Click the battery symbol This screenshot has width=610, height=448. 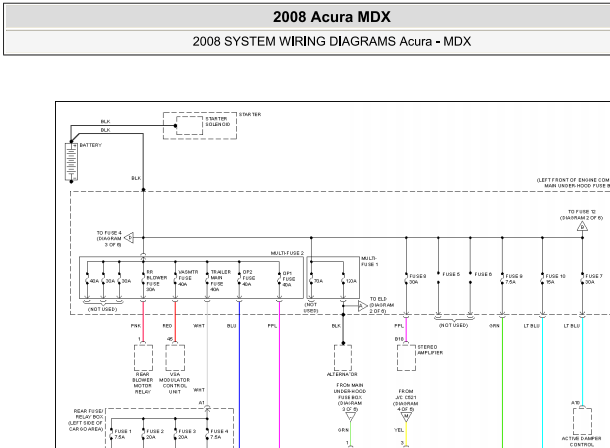pos(71,161)
